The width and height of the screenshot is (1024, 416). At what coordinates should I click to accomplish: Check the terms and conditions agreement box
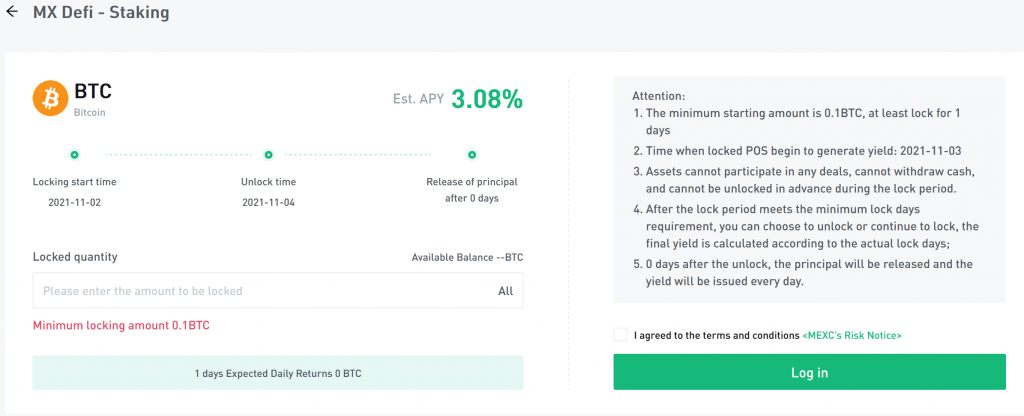click(620, 335)
